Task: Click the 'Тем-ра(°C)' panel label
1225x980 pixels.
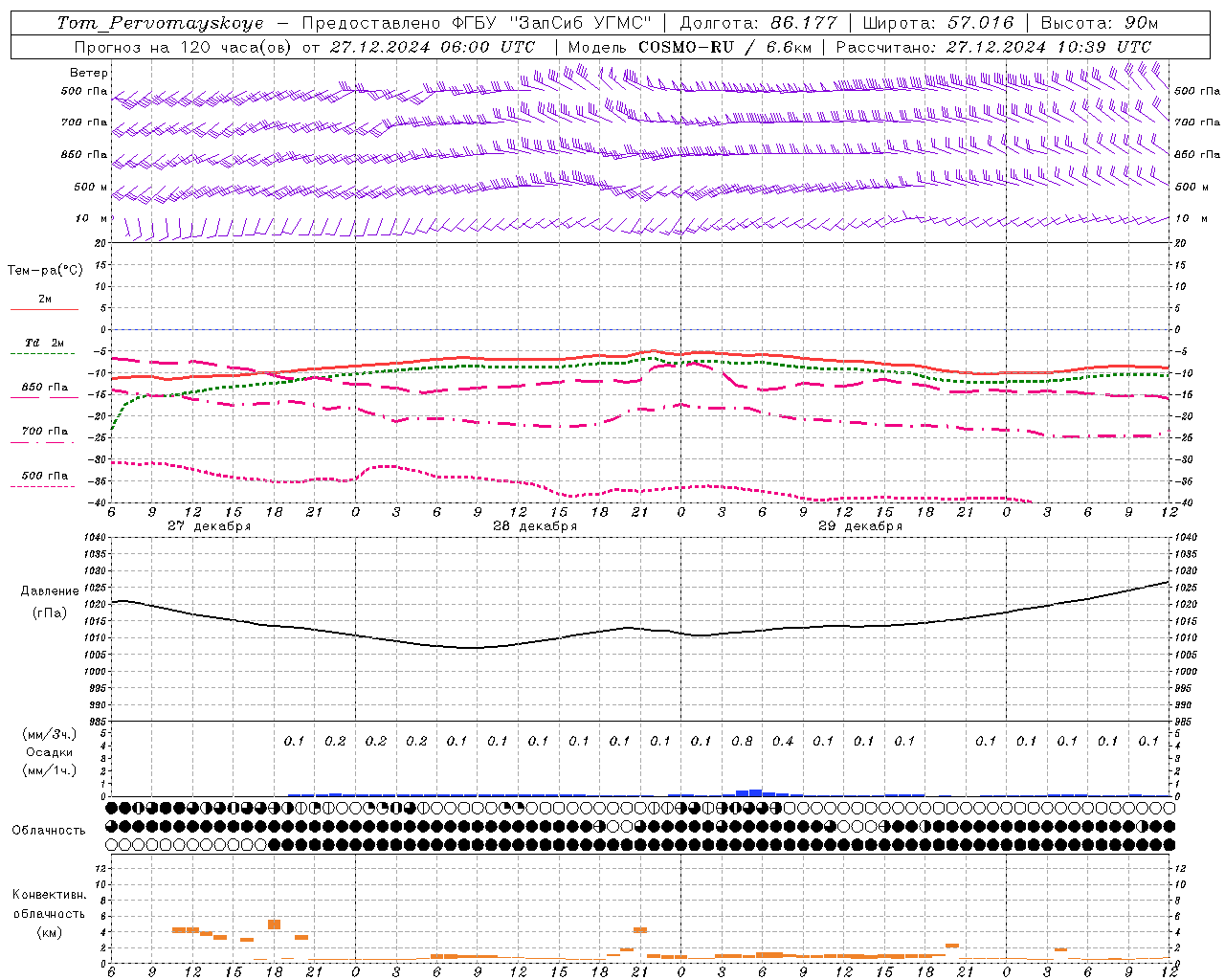Action: point(45,270)
